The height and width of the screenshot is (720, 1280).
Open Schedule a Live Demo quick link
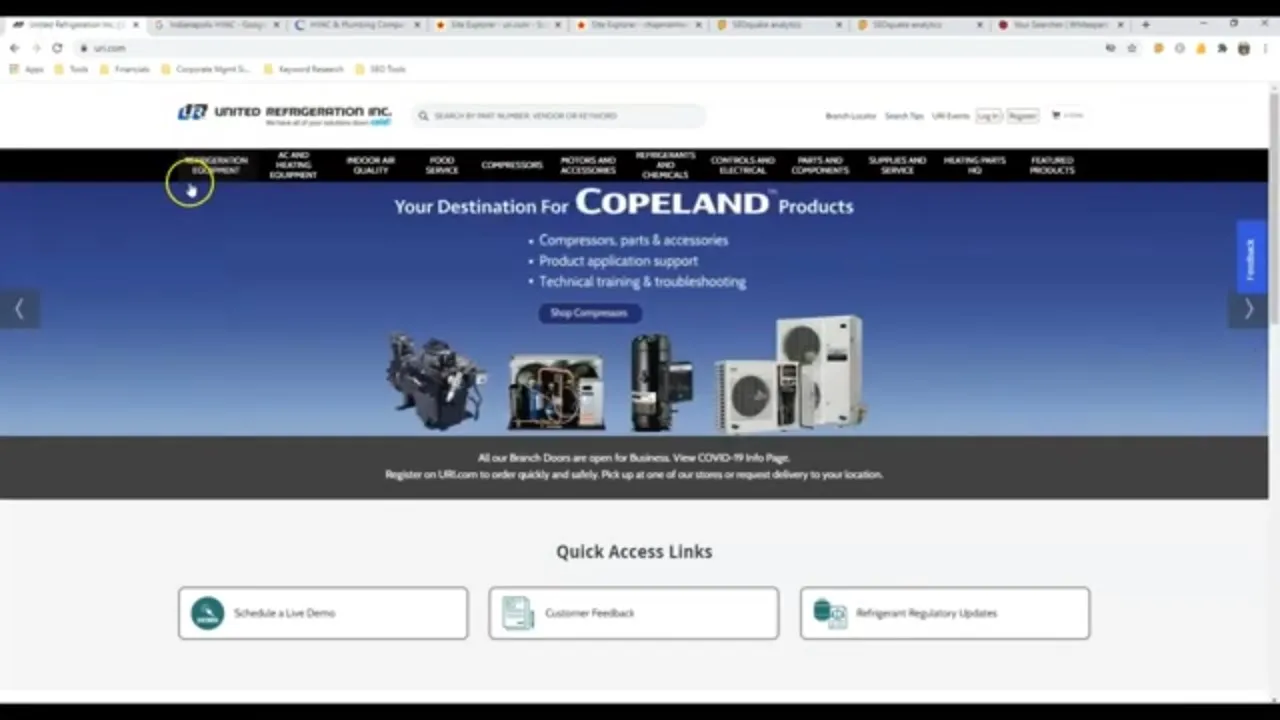(x=323, y=613)
